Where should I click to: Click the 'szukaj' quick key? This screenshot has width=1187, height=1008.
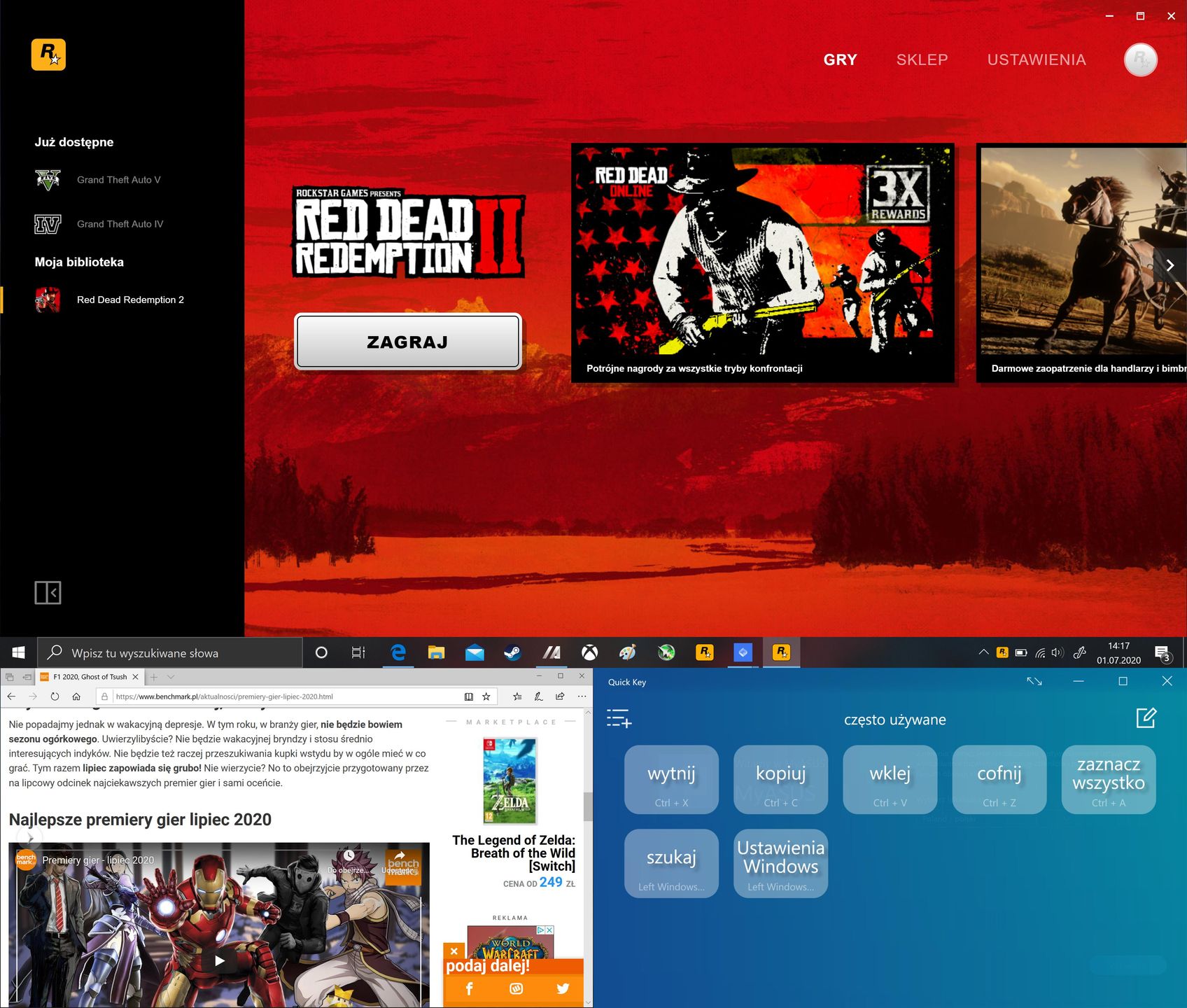point(671,864)
